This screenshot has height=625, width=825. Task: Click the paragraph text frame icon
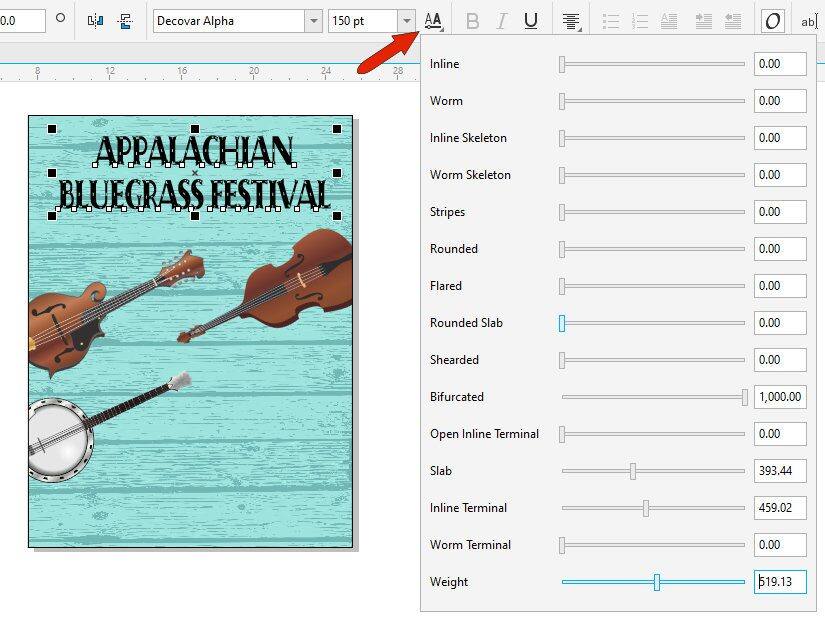[x=127, y=20]
